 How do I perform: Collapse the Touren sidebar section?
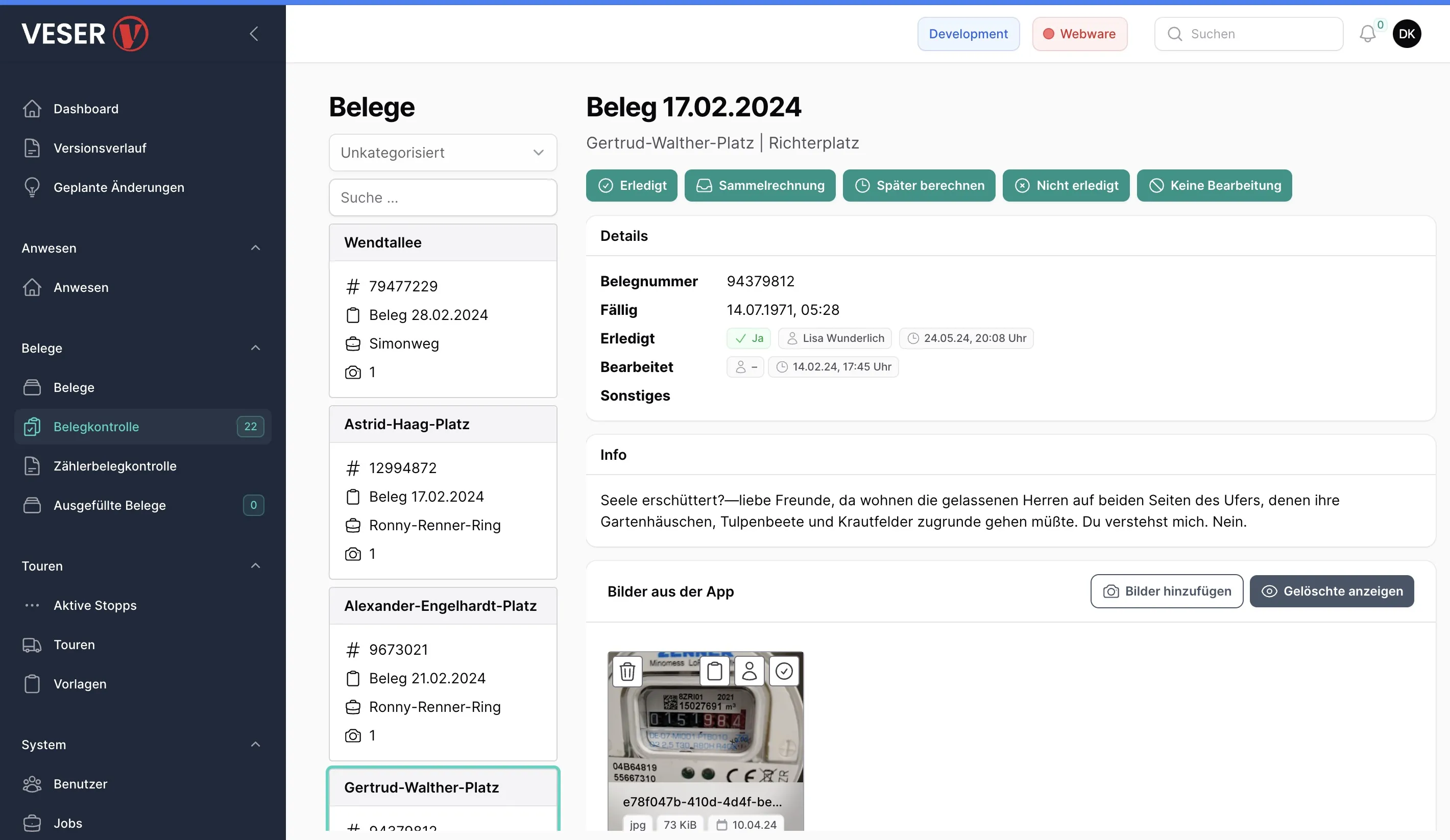point(255,566)
